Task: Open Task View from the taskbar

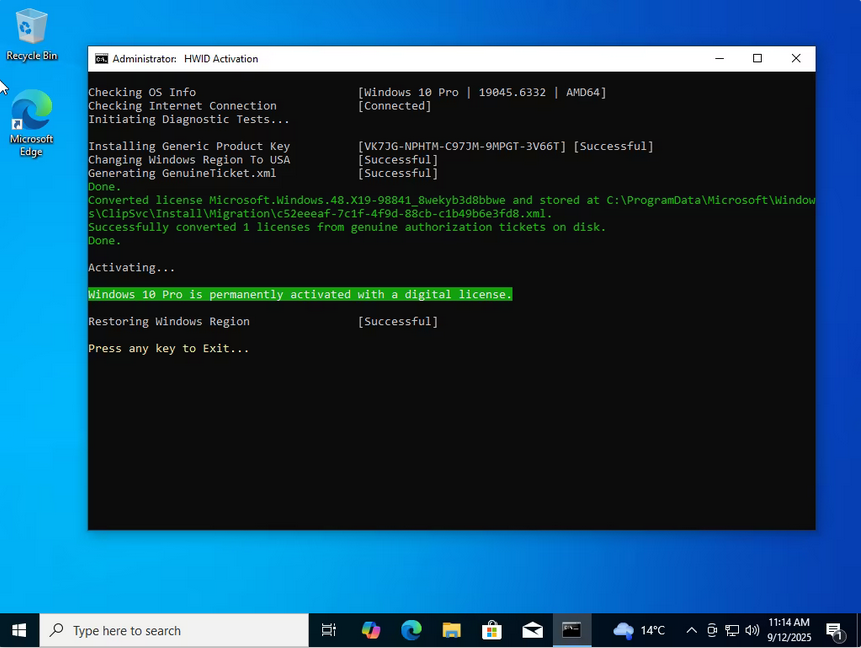Action: 328,630
